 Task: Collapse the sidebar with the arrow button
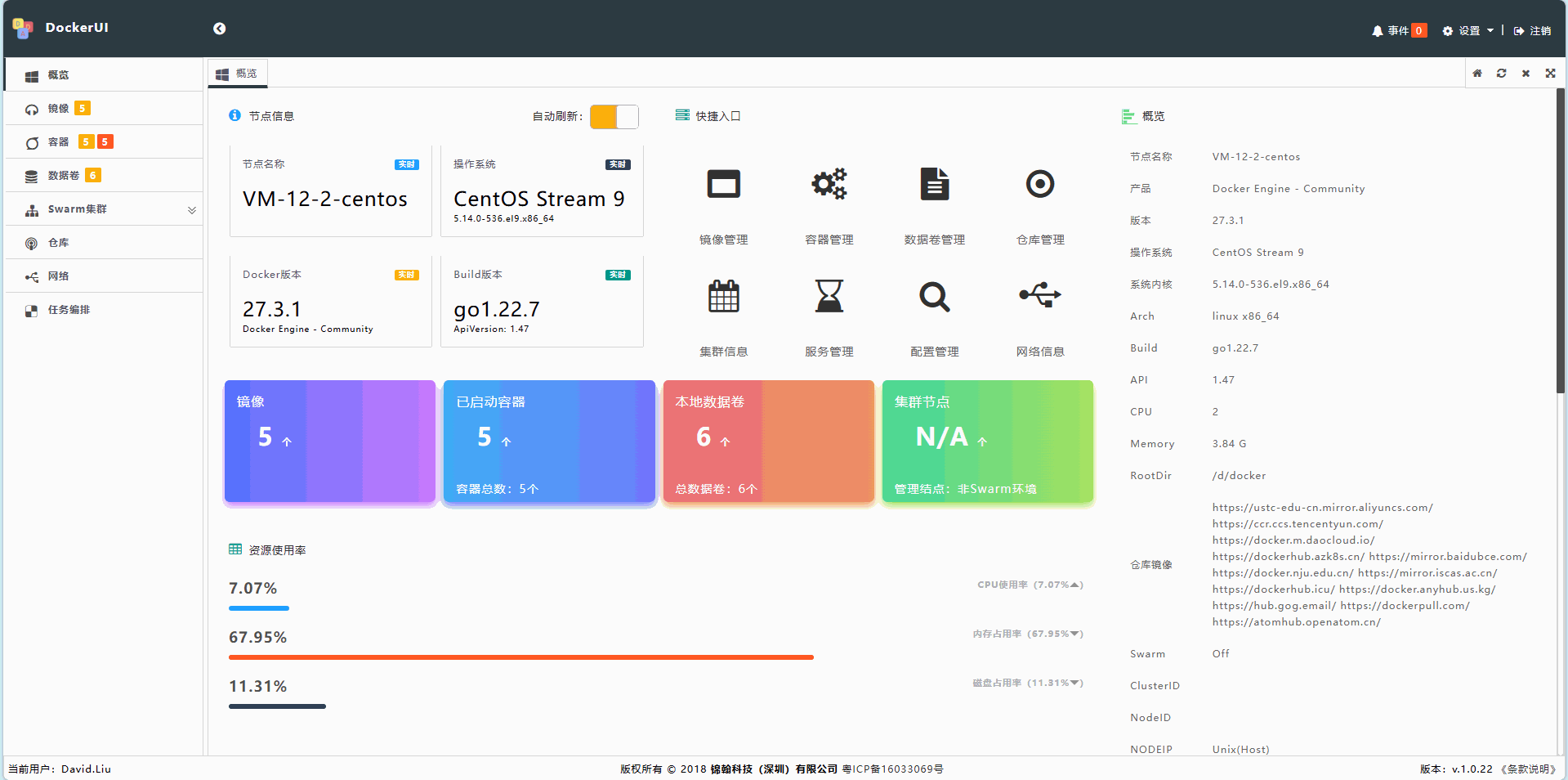[x=219, y=29]
